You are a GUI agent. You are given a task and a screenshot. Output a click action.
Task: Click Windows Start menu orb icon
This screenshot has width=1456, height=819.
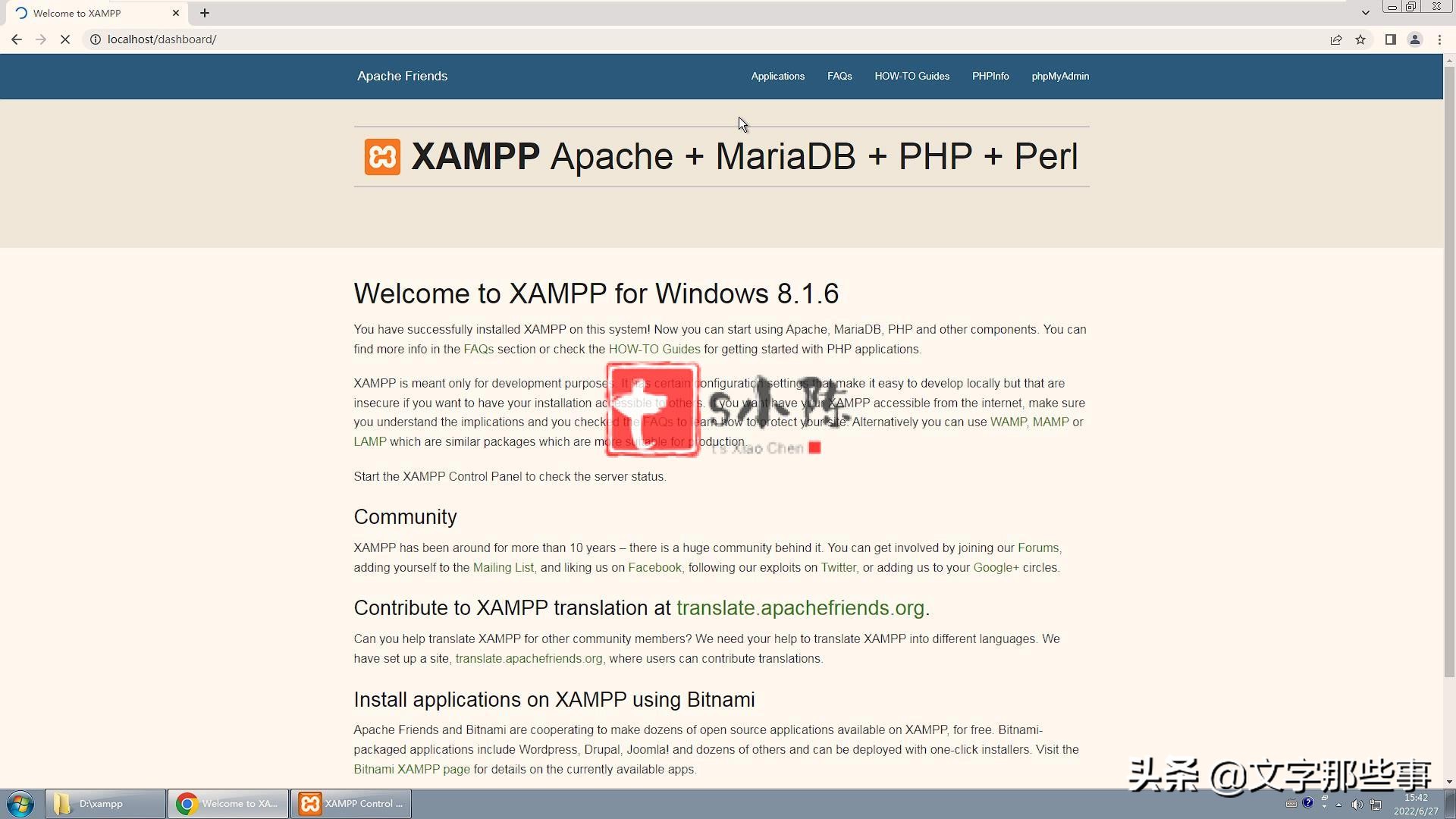coord(18,803)
